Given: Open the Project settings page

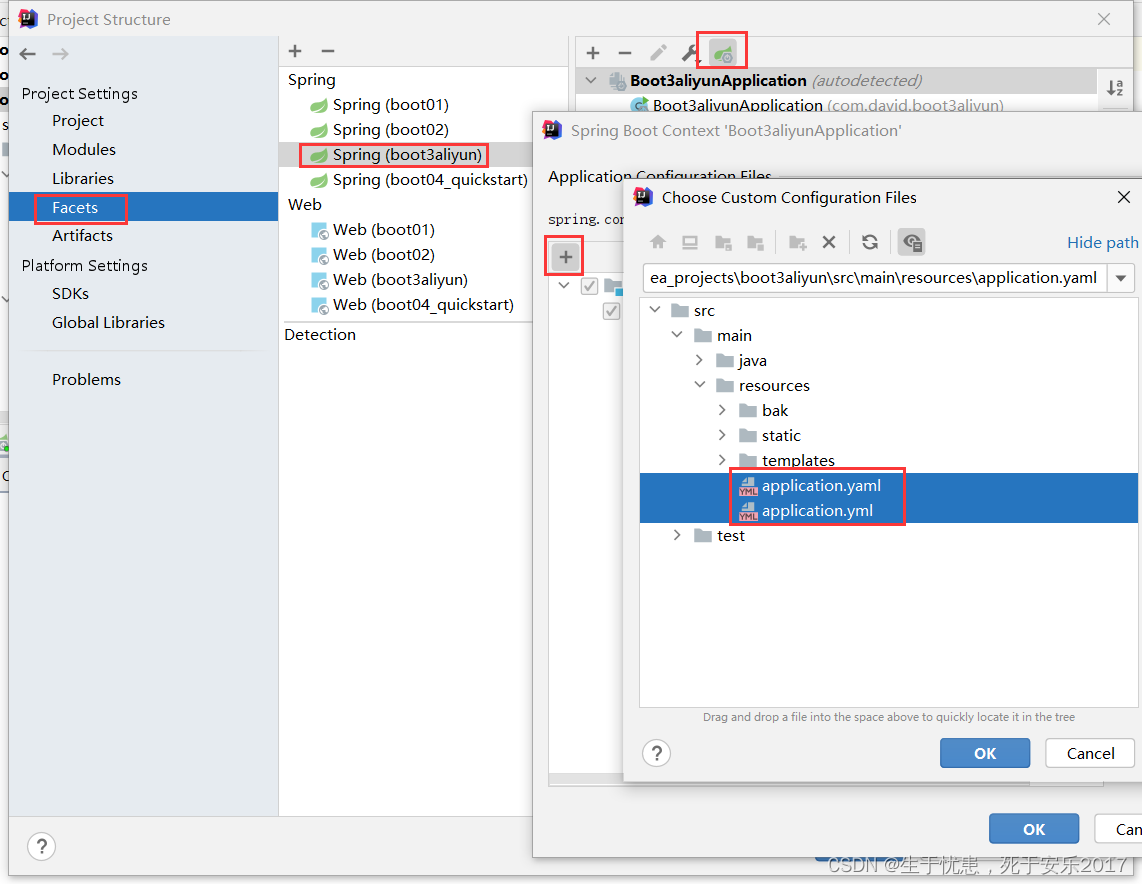Looking at the screenshot, I should (78, 121).
